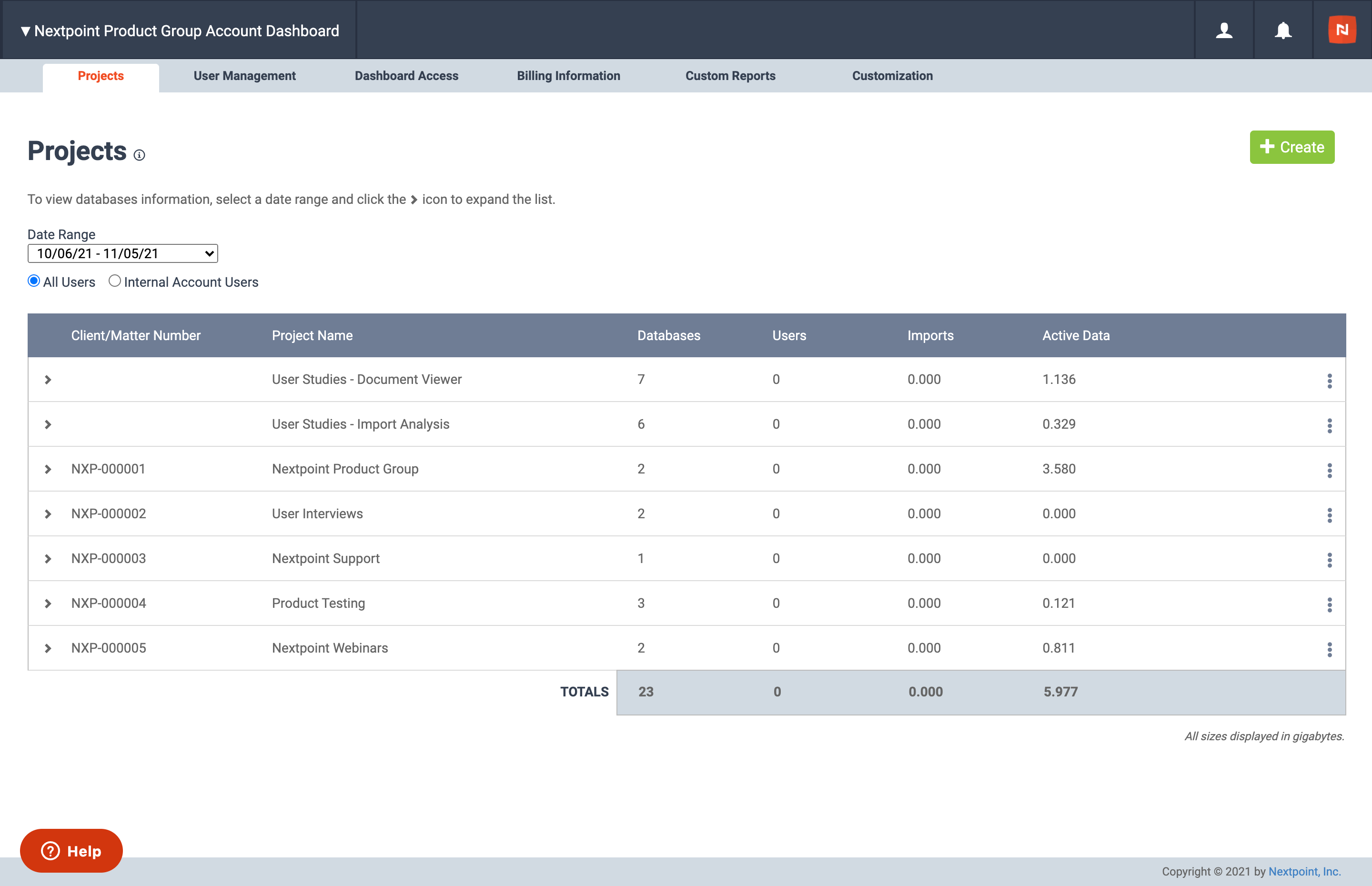Open the user profile icon
The width and height of the screenshot is (1372, 886).
coord(1224,30)
